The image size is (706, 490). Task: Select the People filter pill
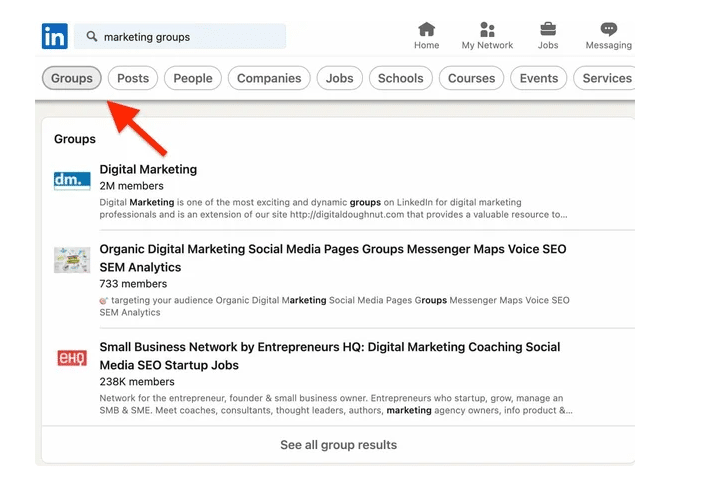tap(193, 78)
